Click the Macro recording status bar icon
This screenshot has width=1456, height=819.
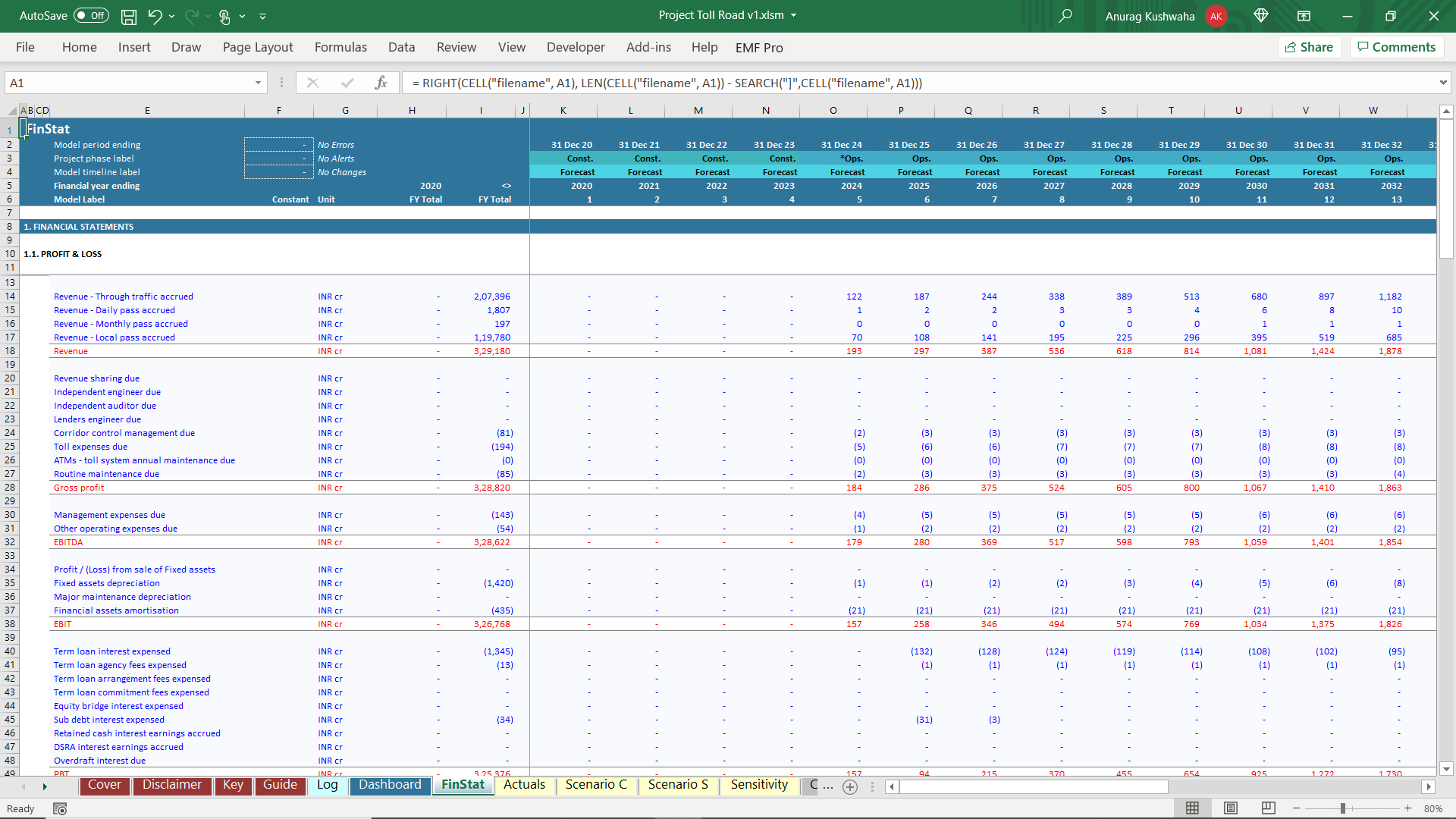point(60,809)
